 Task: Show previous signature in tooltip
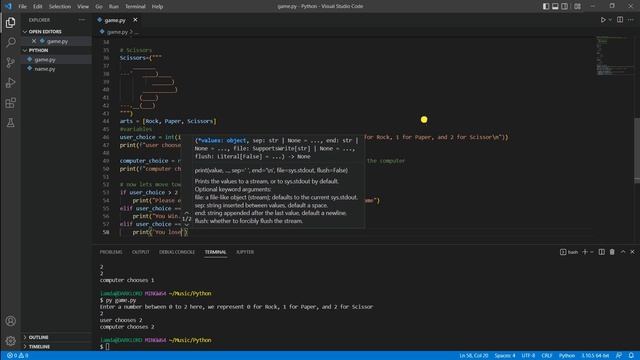pyautogui.click(x=187, y=213)
